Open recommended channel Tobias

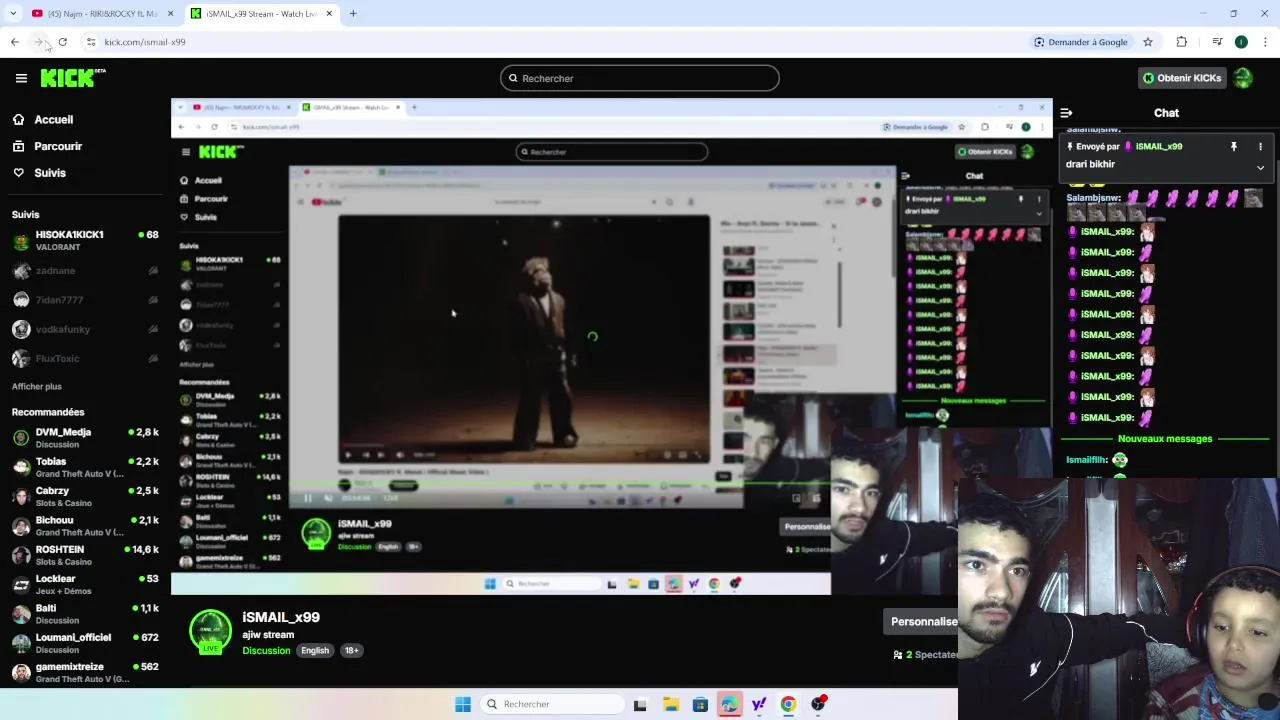(85, 467)
